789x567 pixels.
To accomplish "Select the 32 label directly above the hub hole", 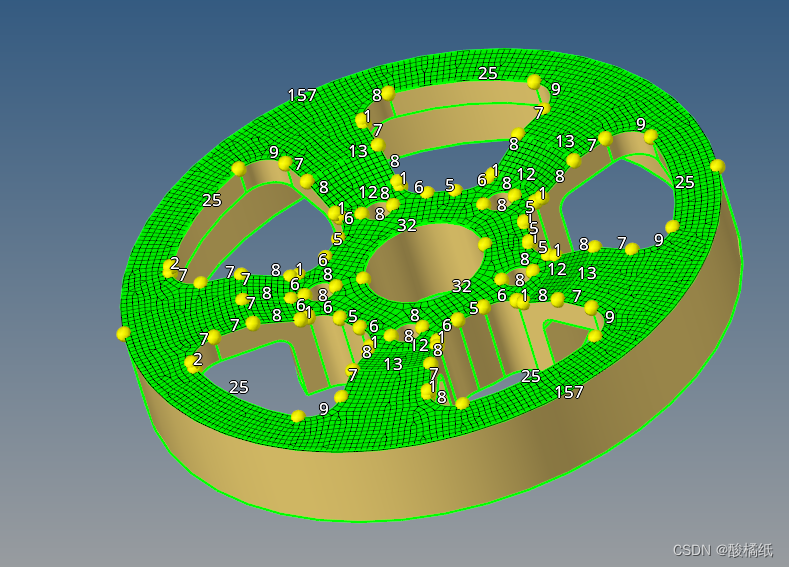I will 406,226.
